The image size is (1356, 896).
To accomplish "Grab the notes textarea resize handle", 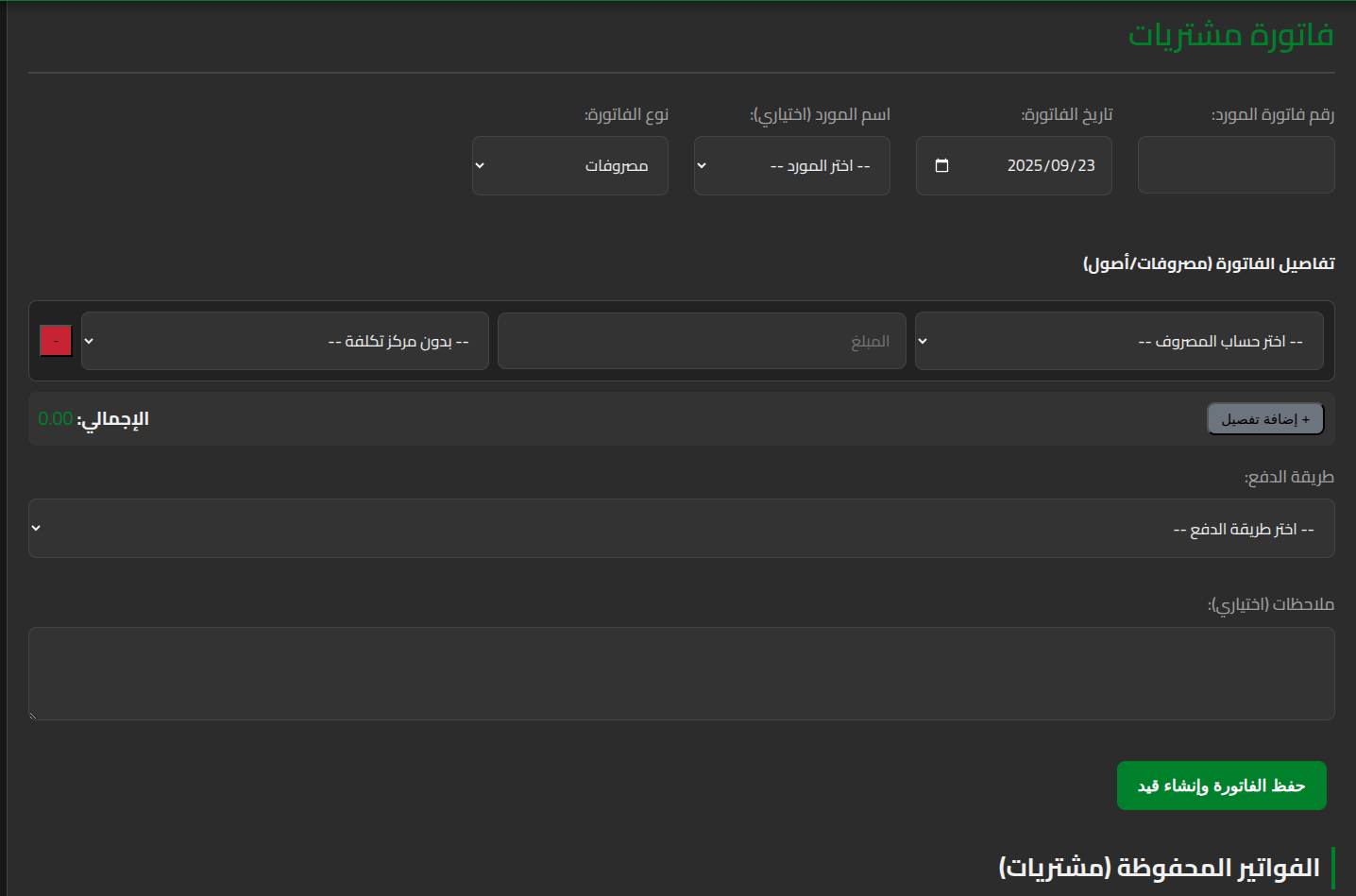I will [x=33, y=716].
